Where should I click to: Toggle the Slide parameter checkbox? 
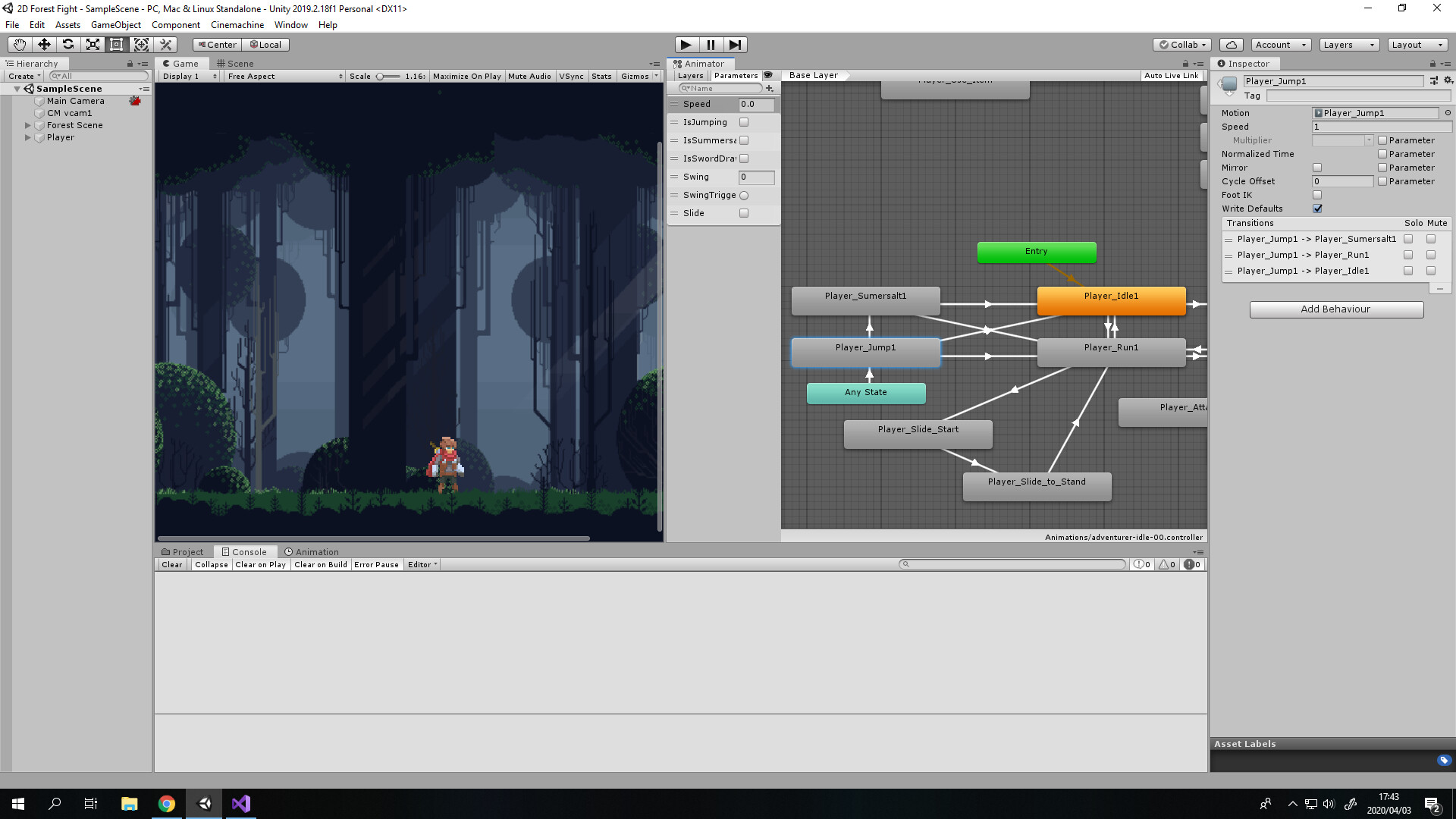click(744, 213)
